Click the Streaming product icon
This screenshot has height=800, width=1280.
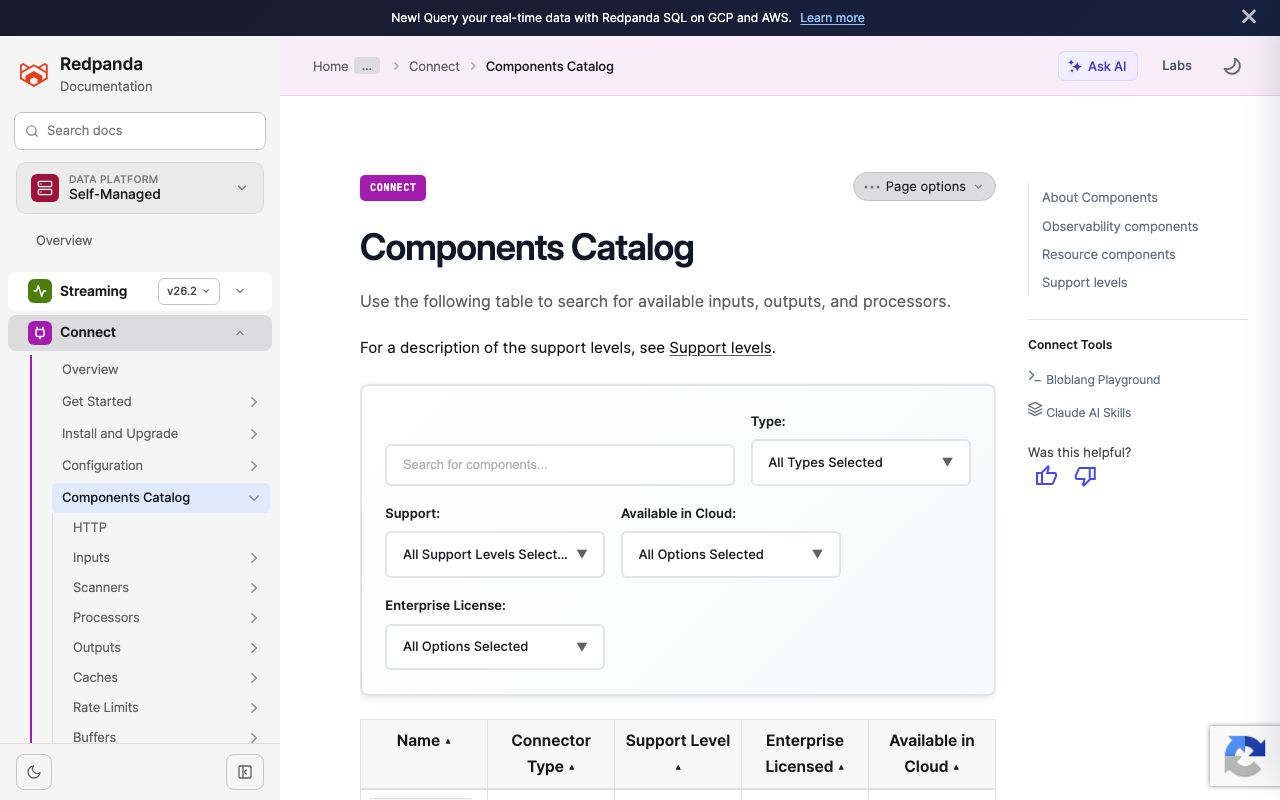click(40, 291)
